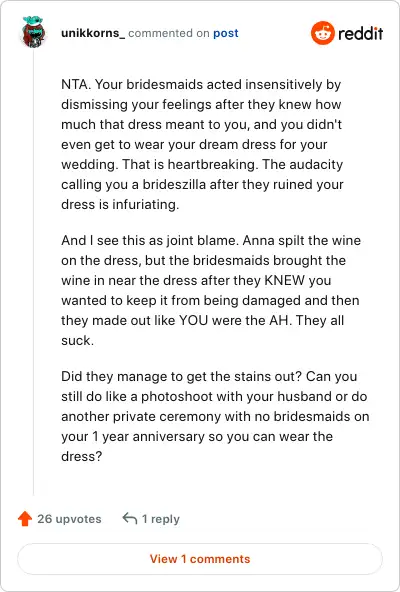
Task: Click the "View 1 comments" button
Action: [x=200, y=559]
